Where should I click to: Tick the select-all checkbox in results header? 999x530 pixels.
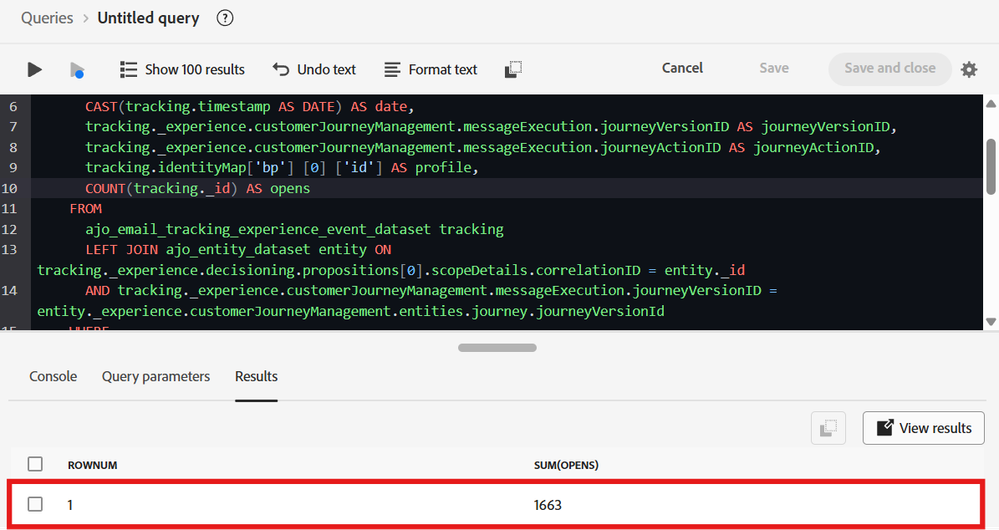click(36, 464)
